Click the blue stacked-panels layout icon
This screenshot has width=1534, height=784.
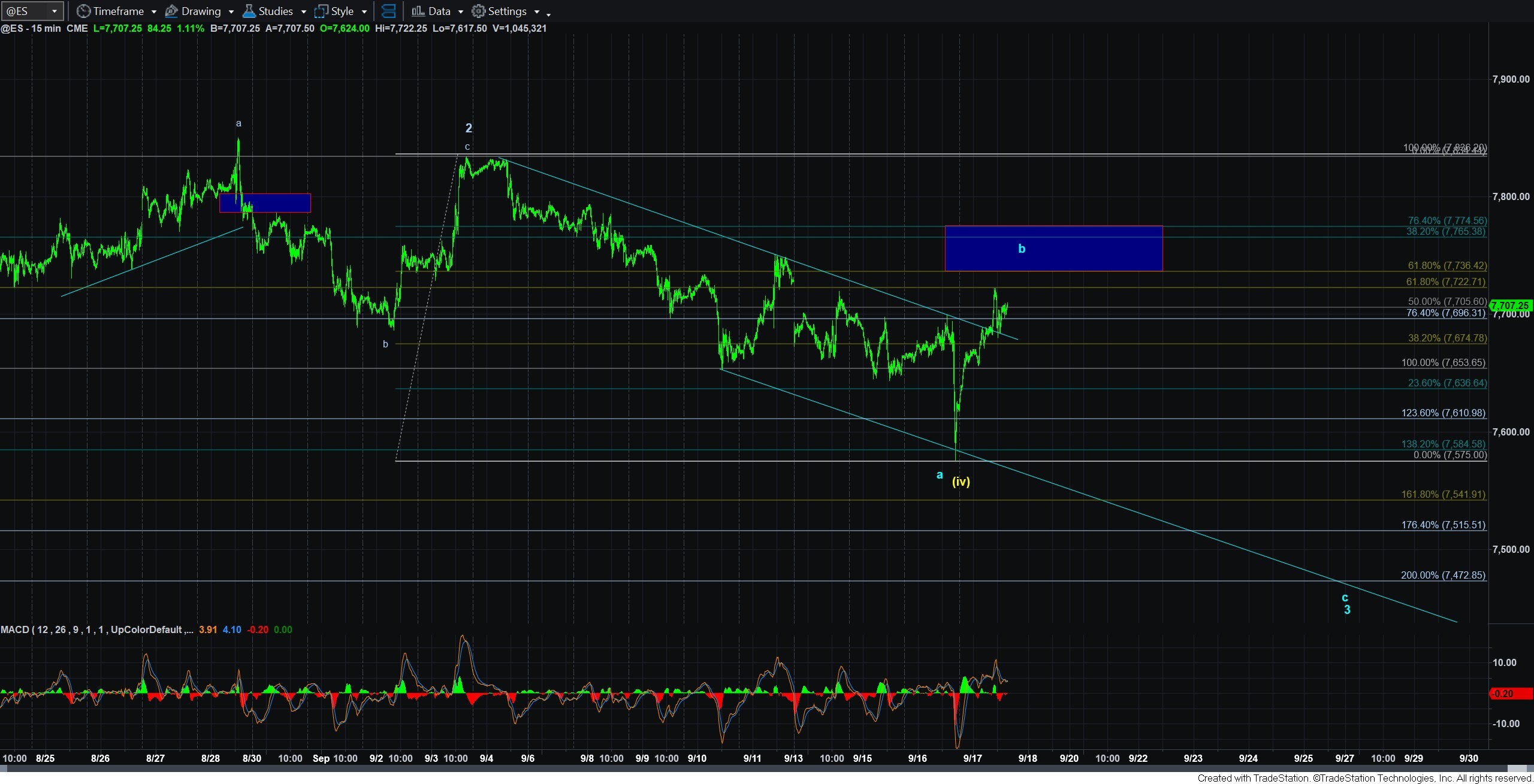(388, 11)
